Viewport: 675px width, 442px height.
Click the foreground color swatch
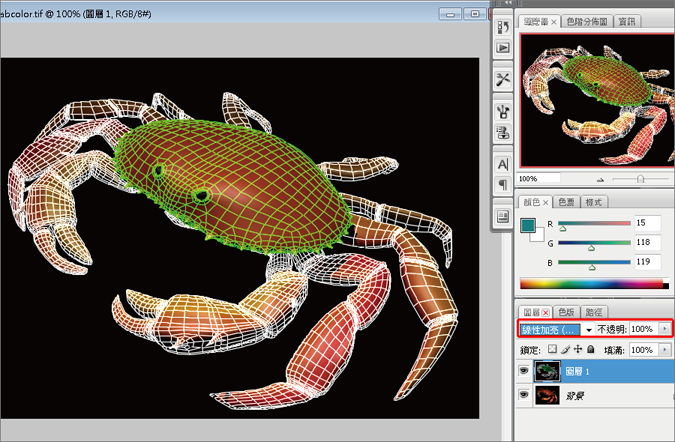coord(528,226)
